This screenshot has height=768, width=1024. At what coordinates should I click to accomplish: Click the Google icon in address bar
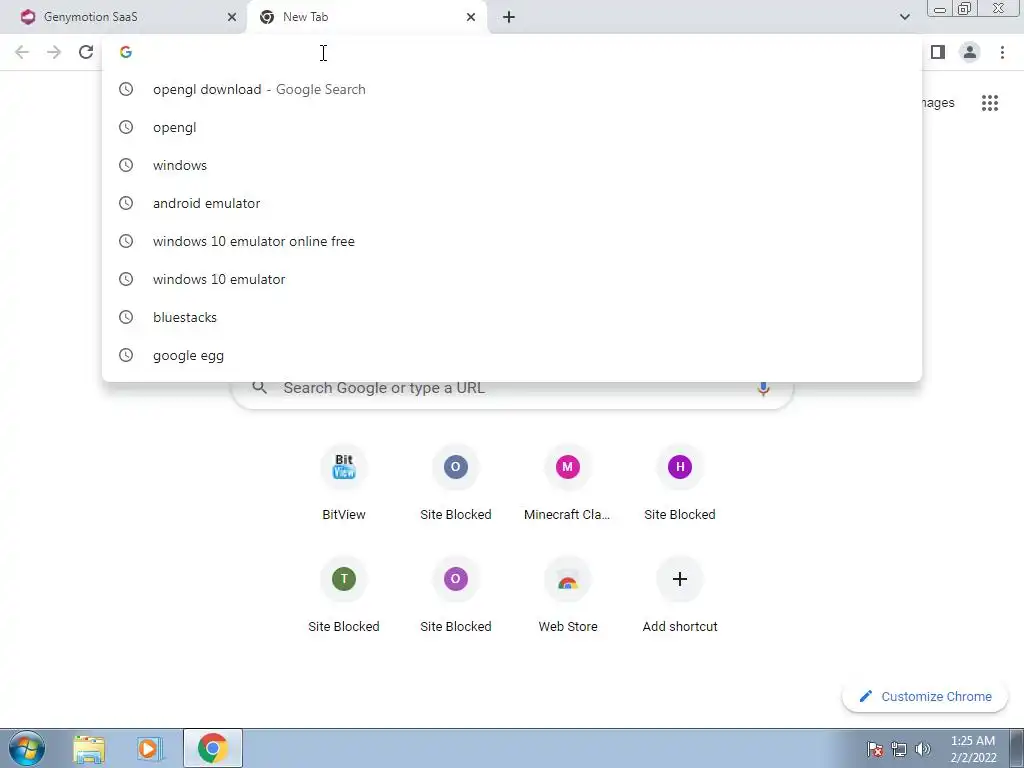click(x=126, y=52)
